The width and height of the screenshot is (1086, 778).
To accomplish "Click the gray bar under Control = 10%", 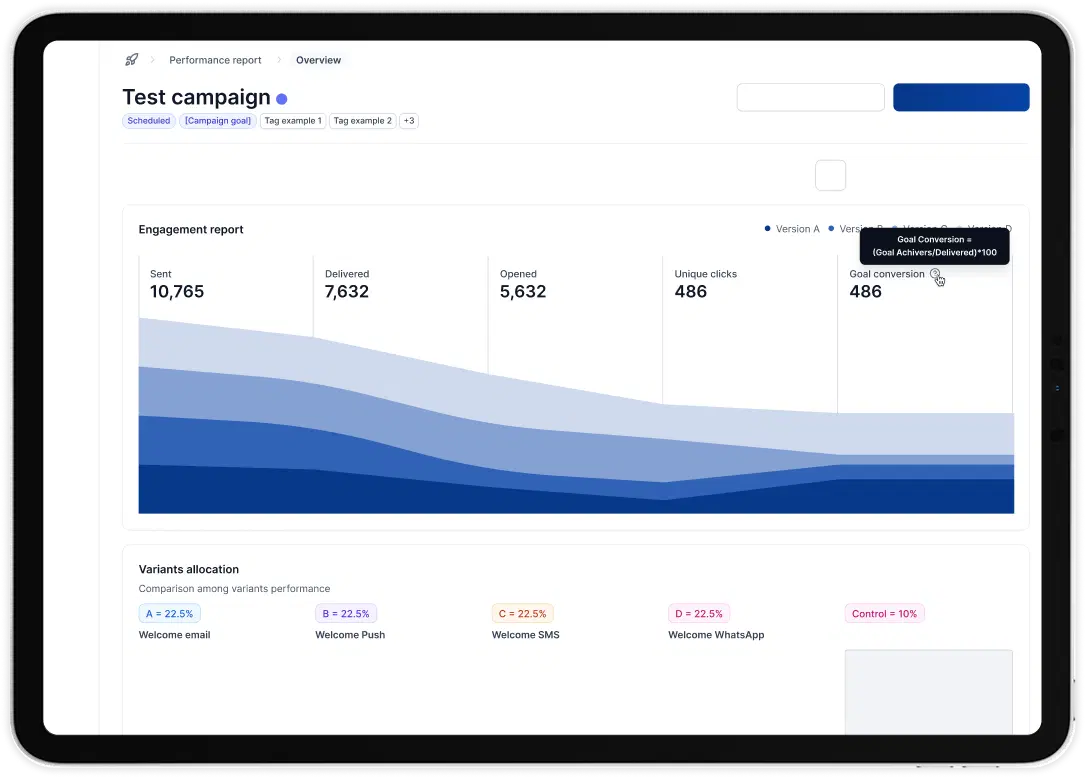I will pos(929,692).
